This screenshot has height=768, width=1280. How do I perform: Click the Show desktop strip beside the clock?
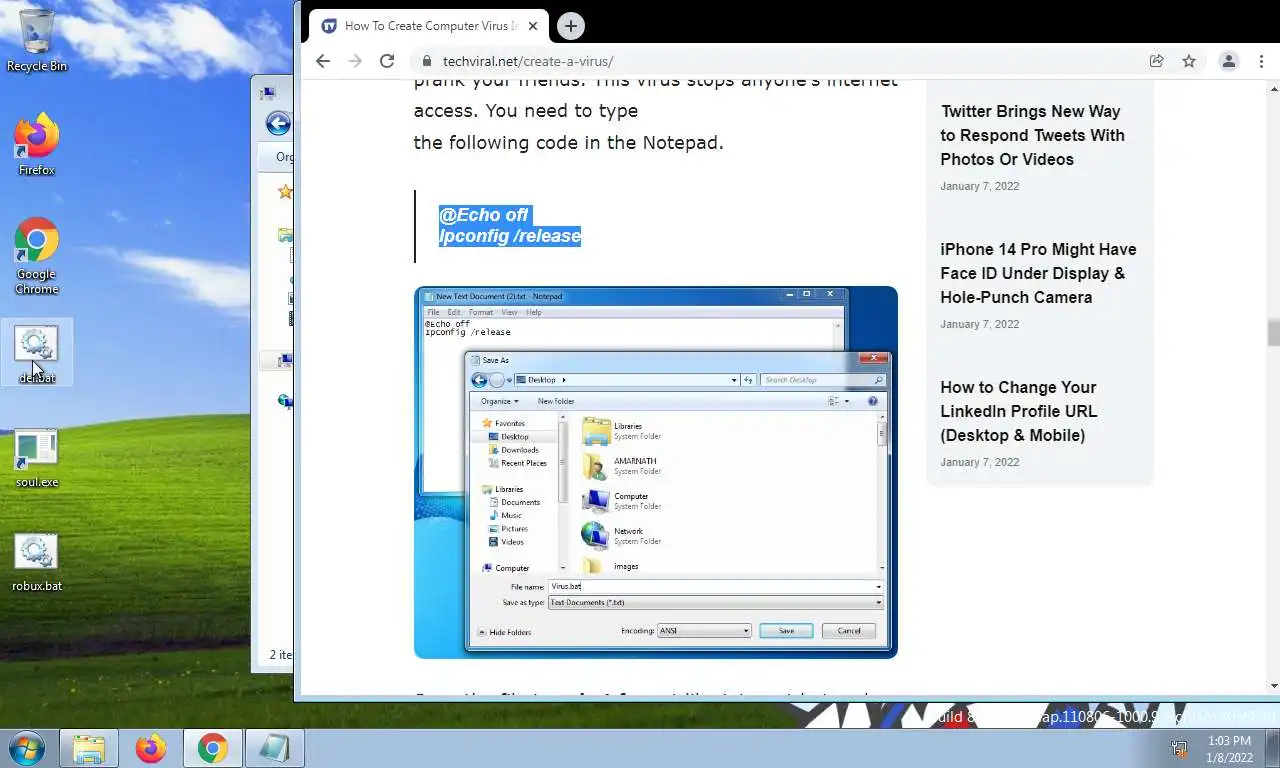(1273, 748)
